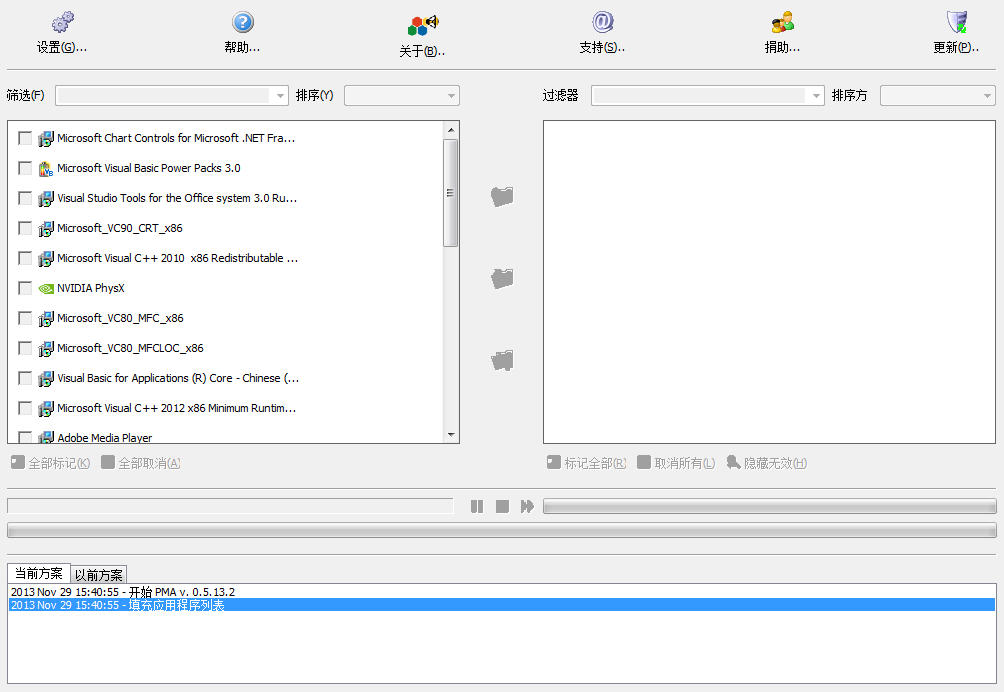Tick the Microsoft_VC90_CRT_x86 checkbox
The image size is (1004, 692).
pos(25,228)
